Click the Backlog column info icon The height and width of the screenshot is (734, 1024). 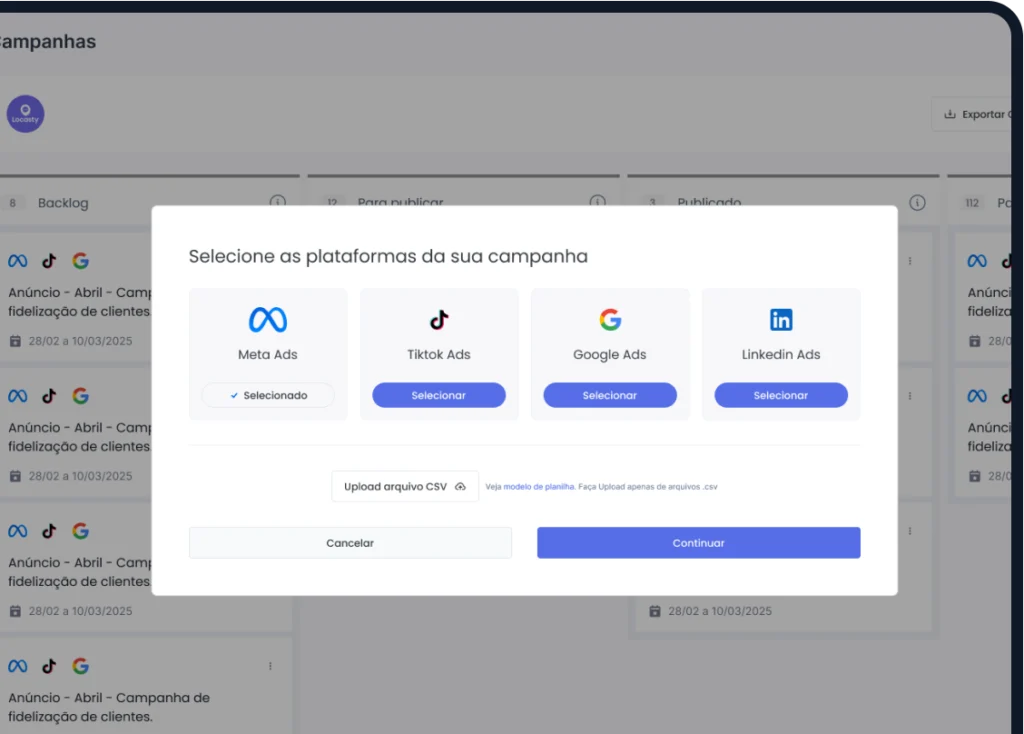[x=278, y=202]
